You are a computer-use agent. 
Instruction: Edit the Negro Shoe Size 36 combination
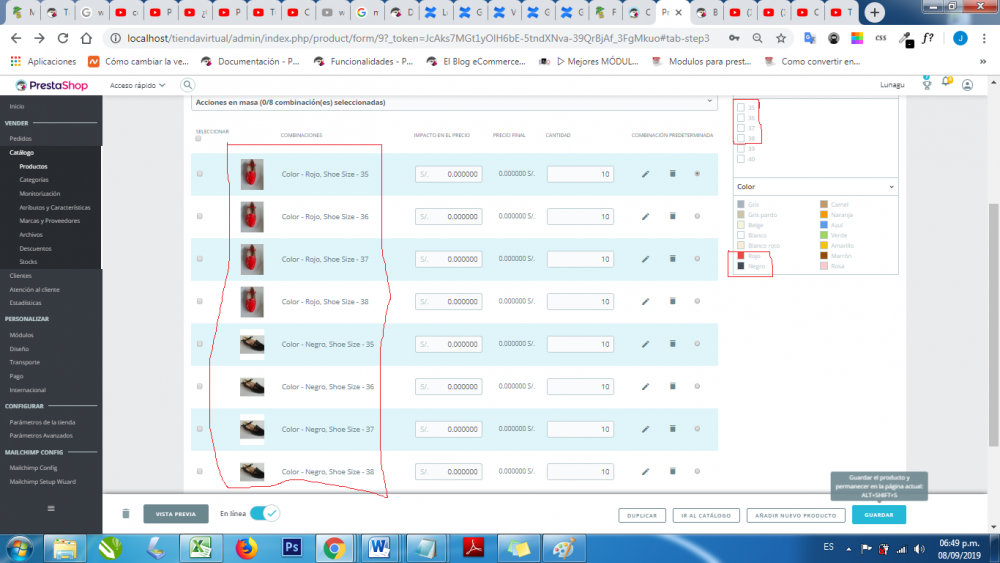(x=645, y=386)
